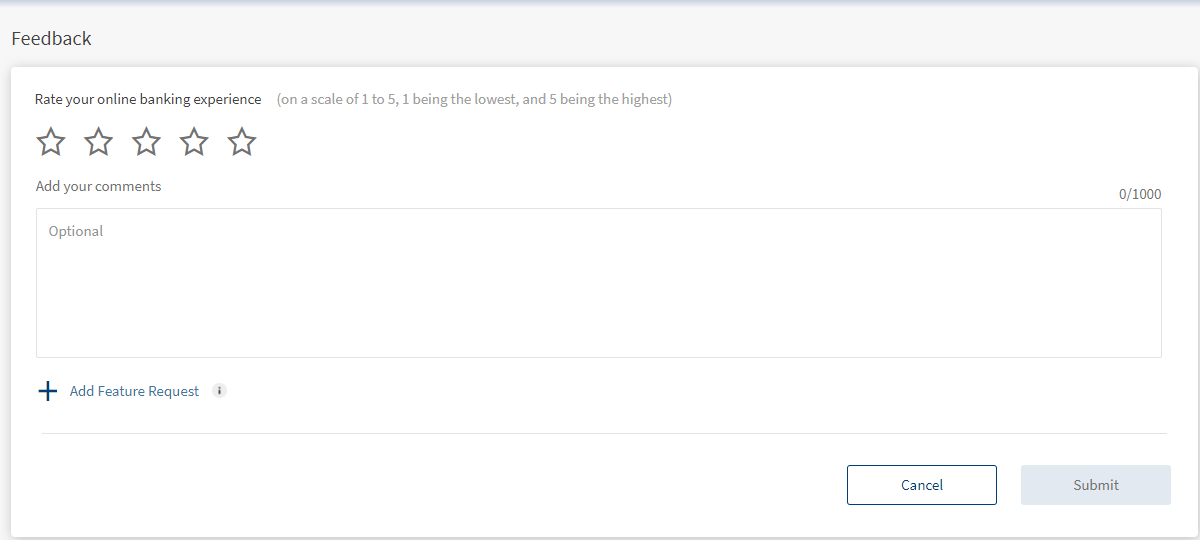Image resolution: width=1200 pixels, height=540 pixels.
Task: Click the 'Optional' placeholder text
Action: click(x=76, y=231)
